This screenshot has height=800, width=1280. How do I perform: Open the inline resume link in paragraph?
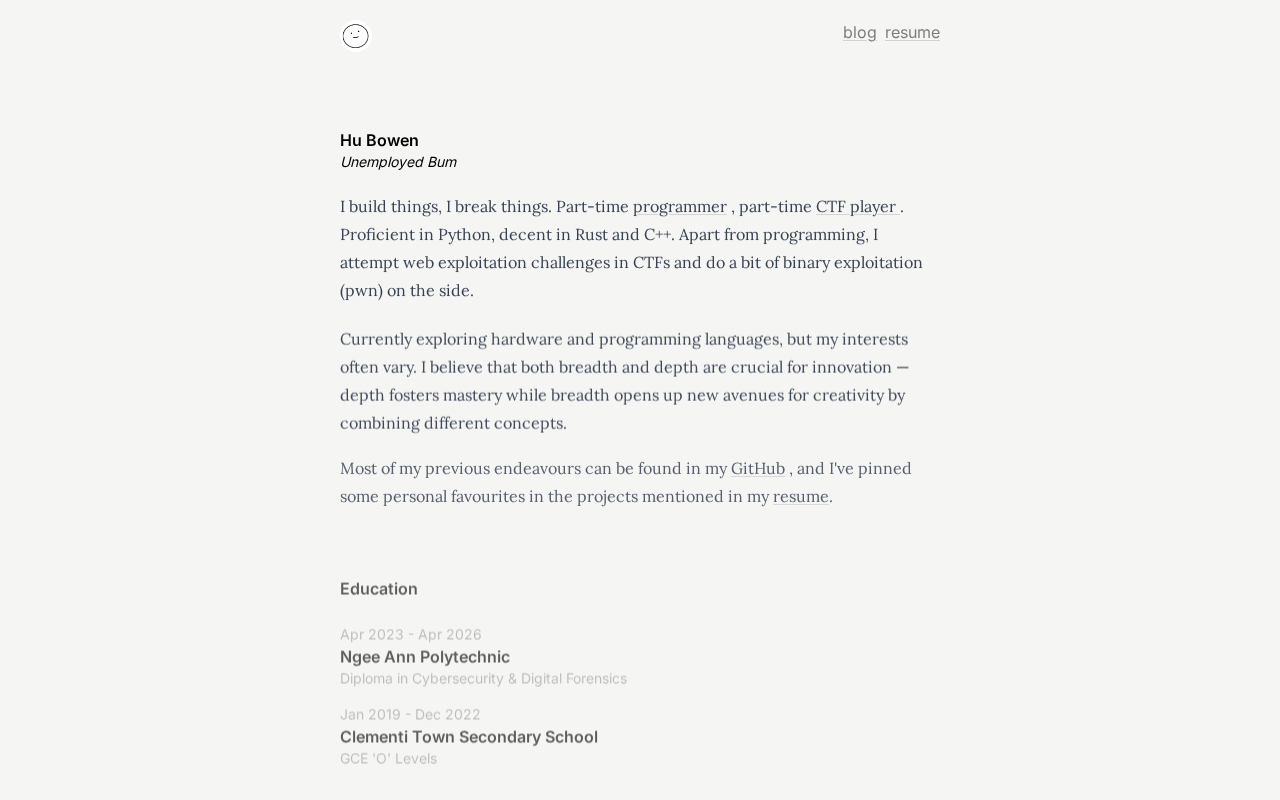[x=800, y=496]
